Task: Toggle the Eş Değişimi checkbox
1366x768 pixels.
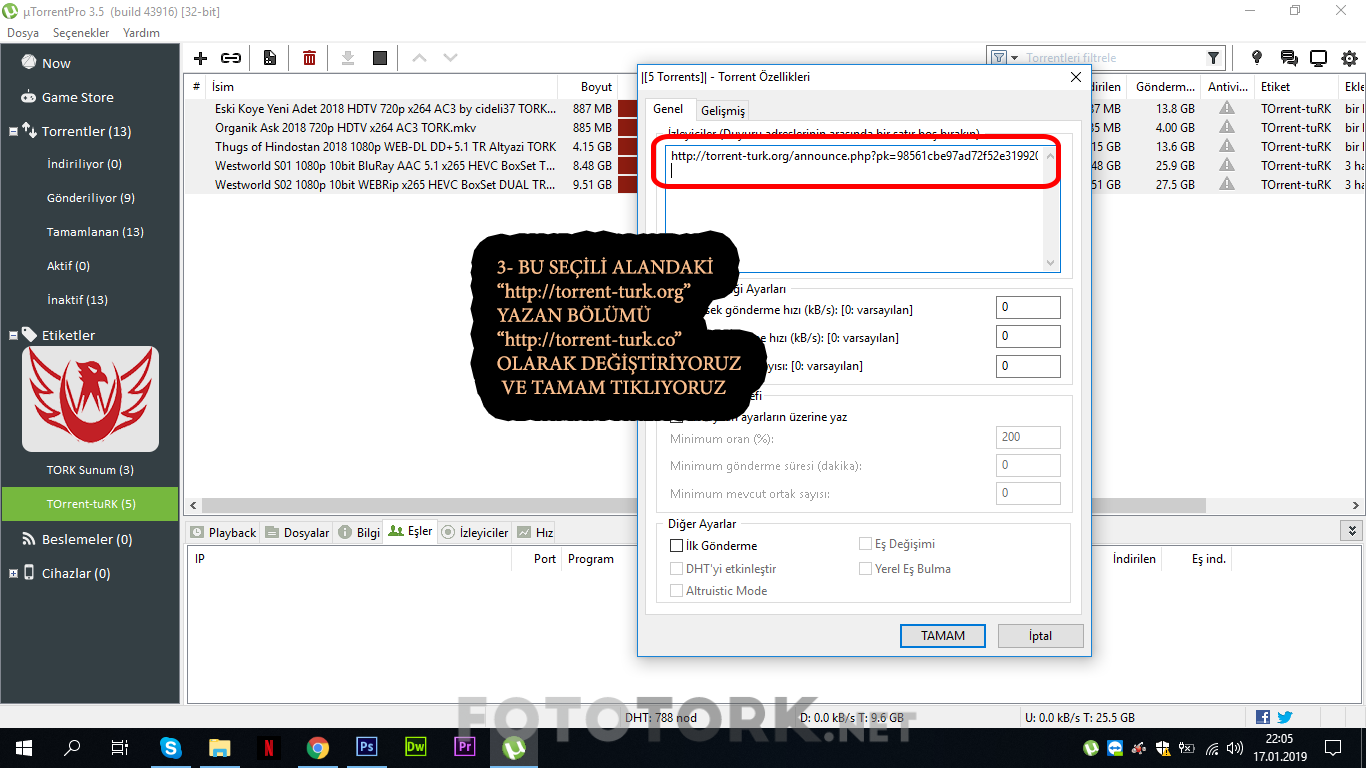Action: [866, 544]
